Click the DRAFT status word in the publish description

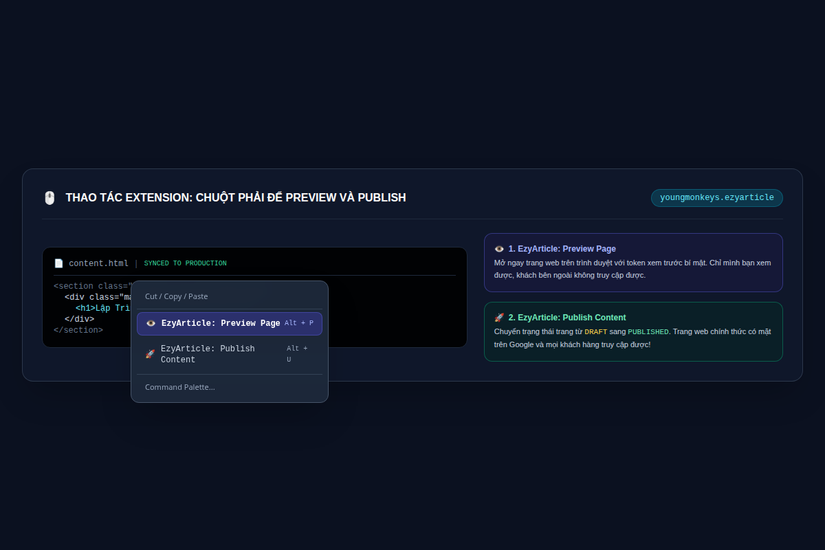596,332
